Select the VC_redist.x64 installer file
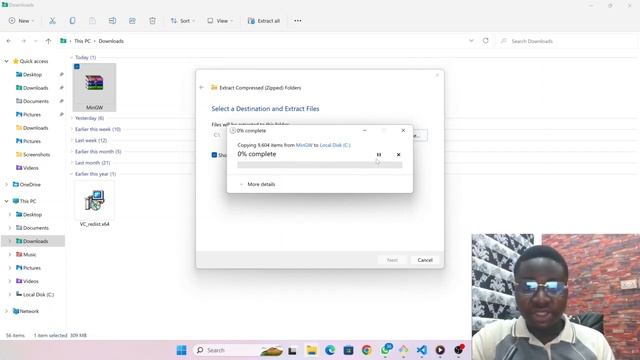The image size is (640, 360). (x=94, y=204)
